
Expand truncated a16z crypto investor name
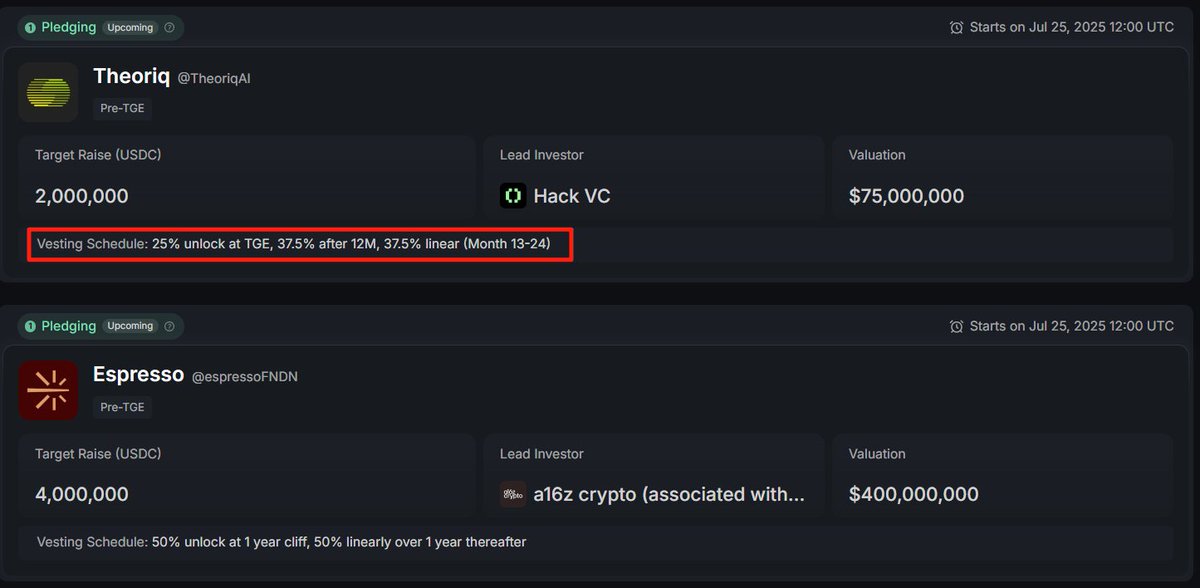tap(669, 494)
